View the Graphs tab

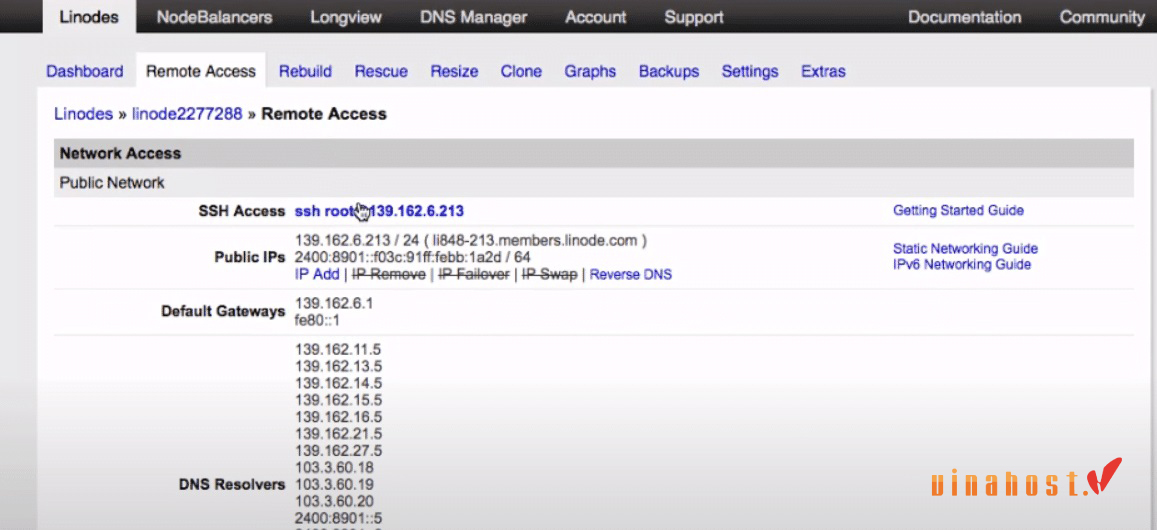pyautogui.click(x=590, y=71)
